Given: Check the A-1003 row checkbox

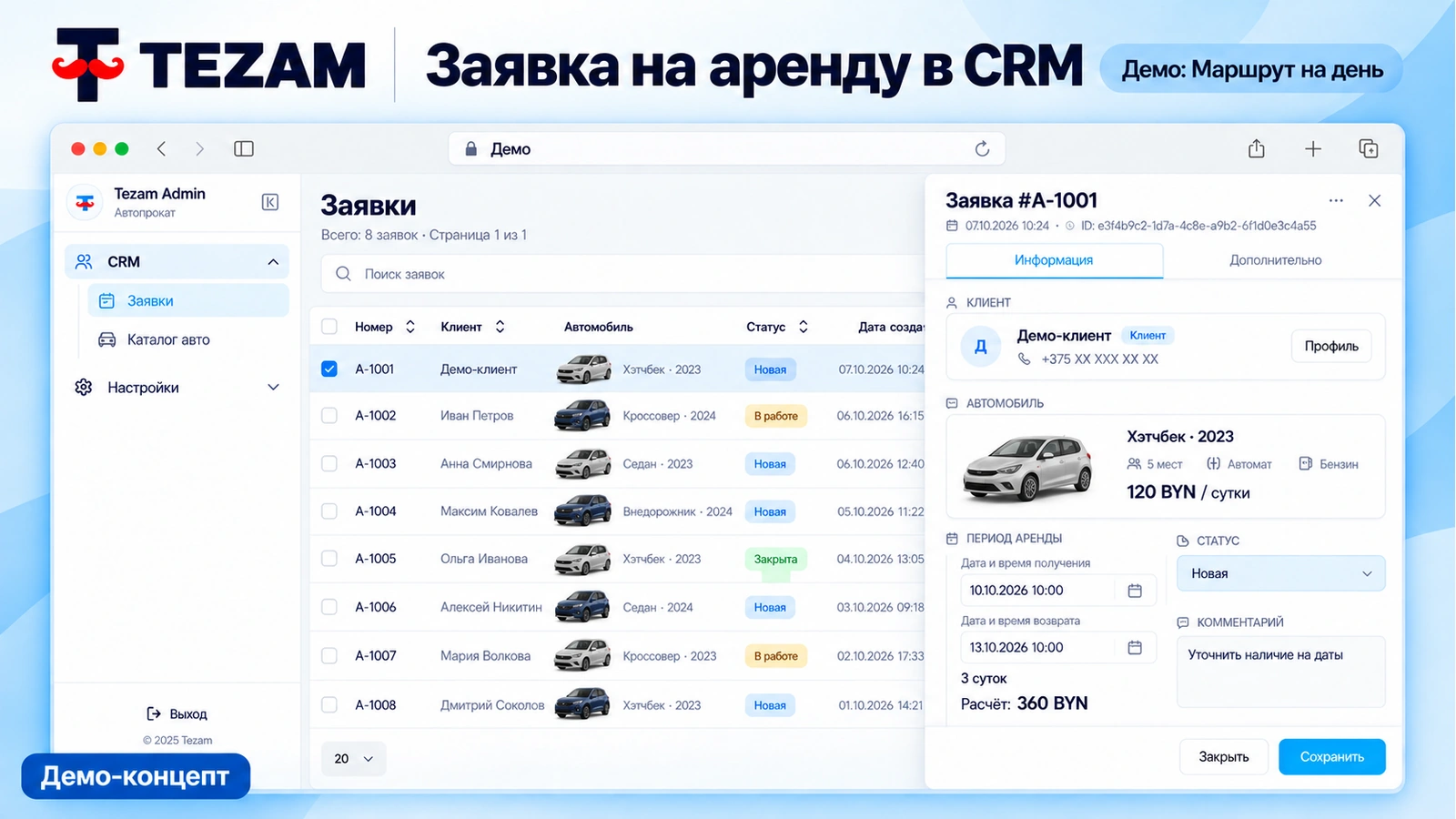Looking at the screenshot, I should coord(329,463).
